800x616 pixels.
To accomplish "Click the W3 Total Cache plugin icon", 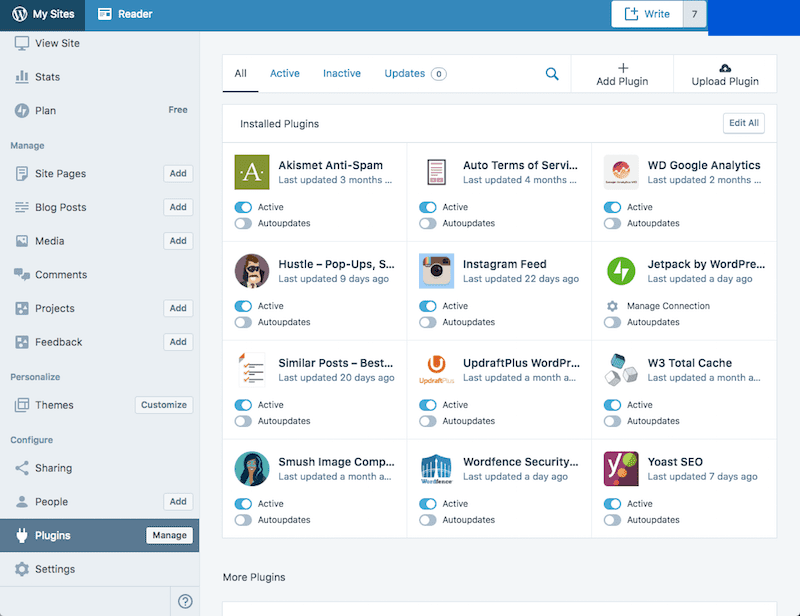I will click(x=621, y=370).
